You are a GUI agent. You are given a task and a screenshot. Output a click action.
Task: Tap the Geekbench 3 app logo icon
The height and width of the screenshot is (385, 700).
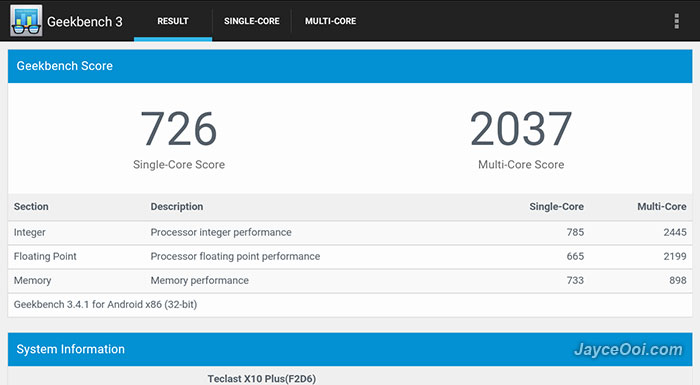click(26, 21)
